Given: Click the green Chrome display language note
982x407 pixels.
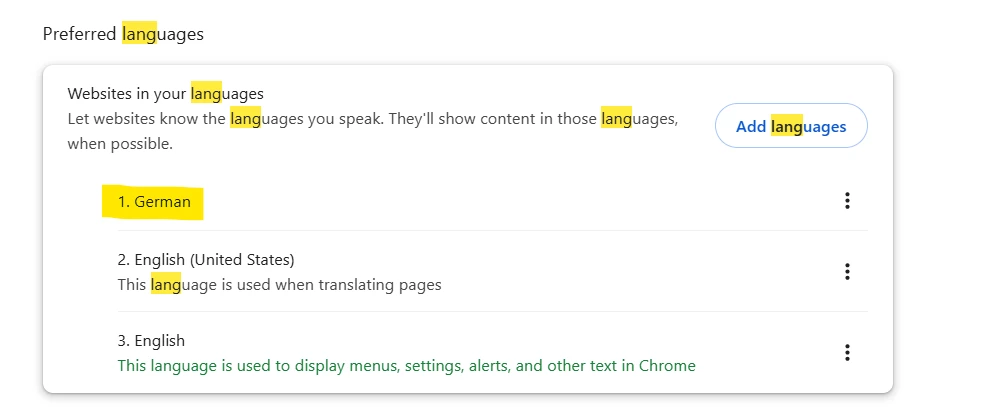Looking at the screenshot, I should [x=406, y=365].
